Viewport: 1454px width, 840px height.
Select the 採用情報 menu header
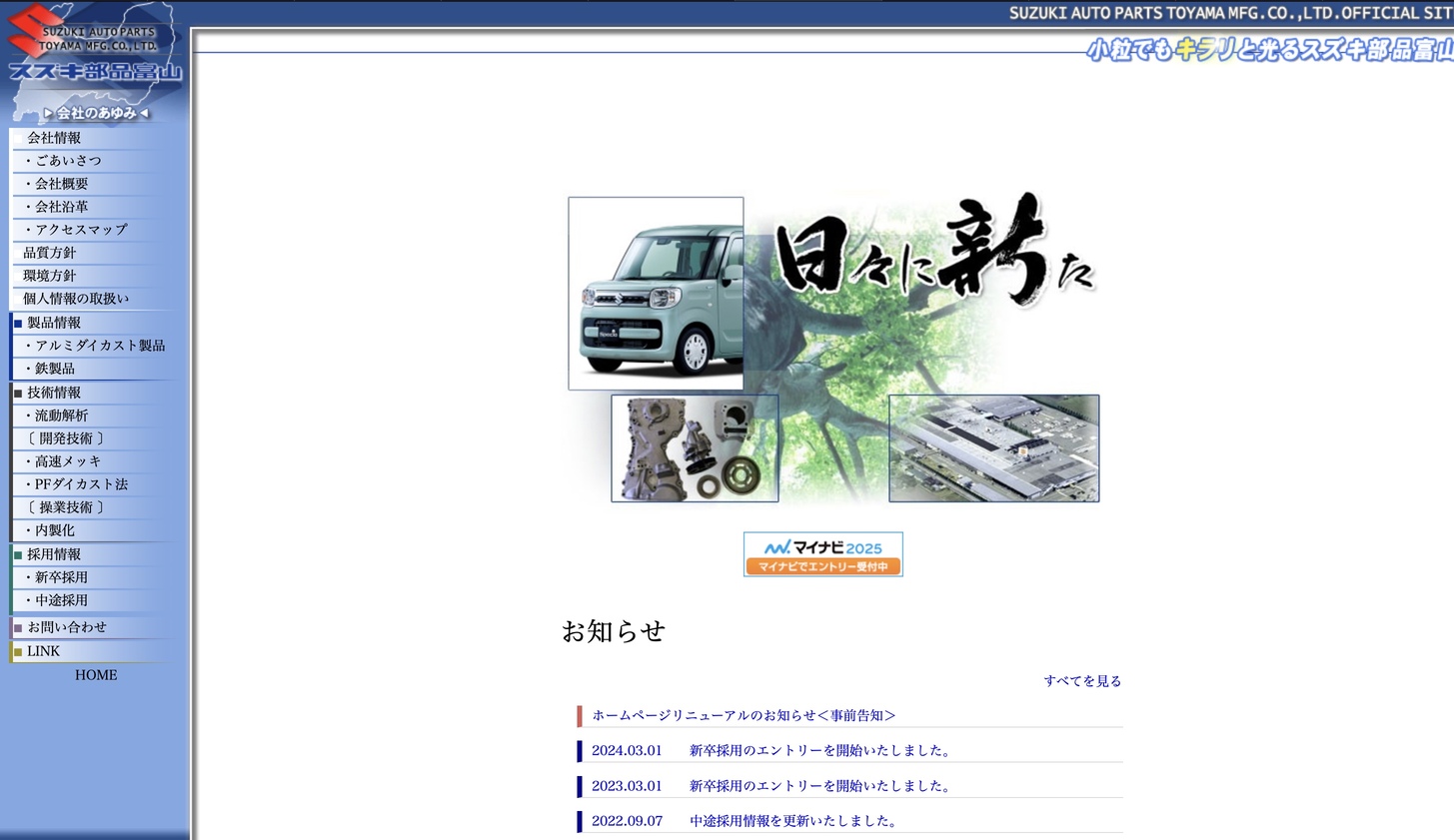(x=54, y=554)
